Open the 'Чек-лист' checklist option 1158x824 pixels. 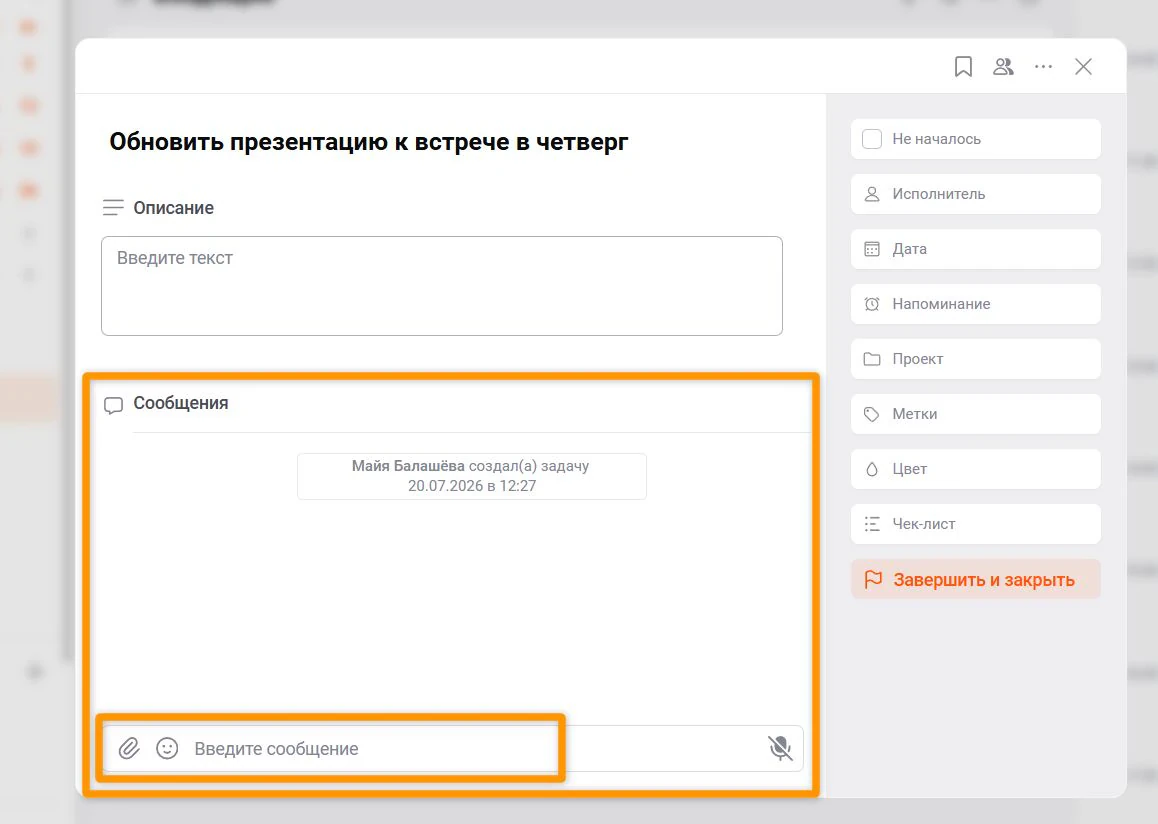click(976, 524)
